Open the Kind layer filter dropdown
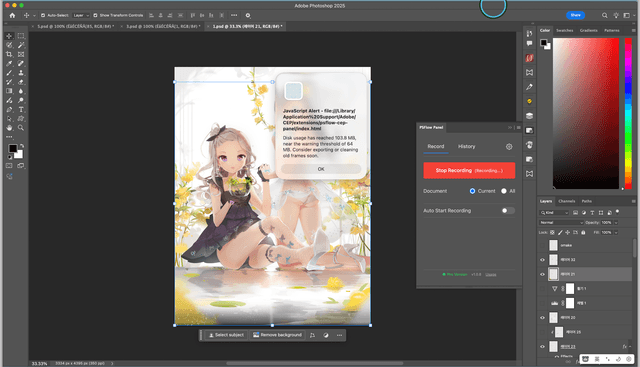 pyautogui.click(x=554, y=213)
